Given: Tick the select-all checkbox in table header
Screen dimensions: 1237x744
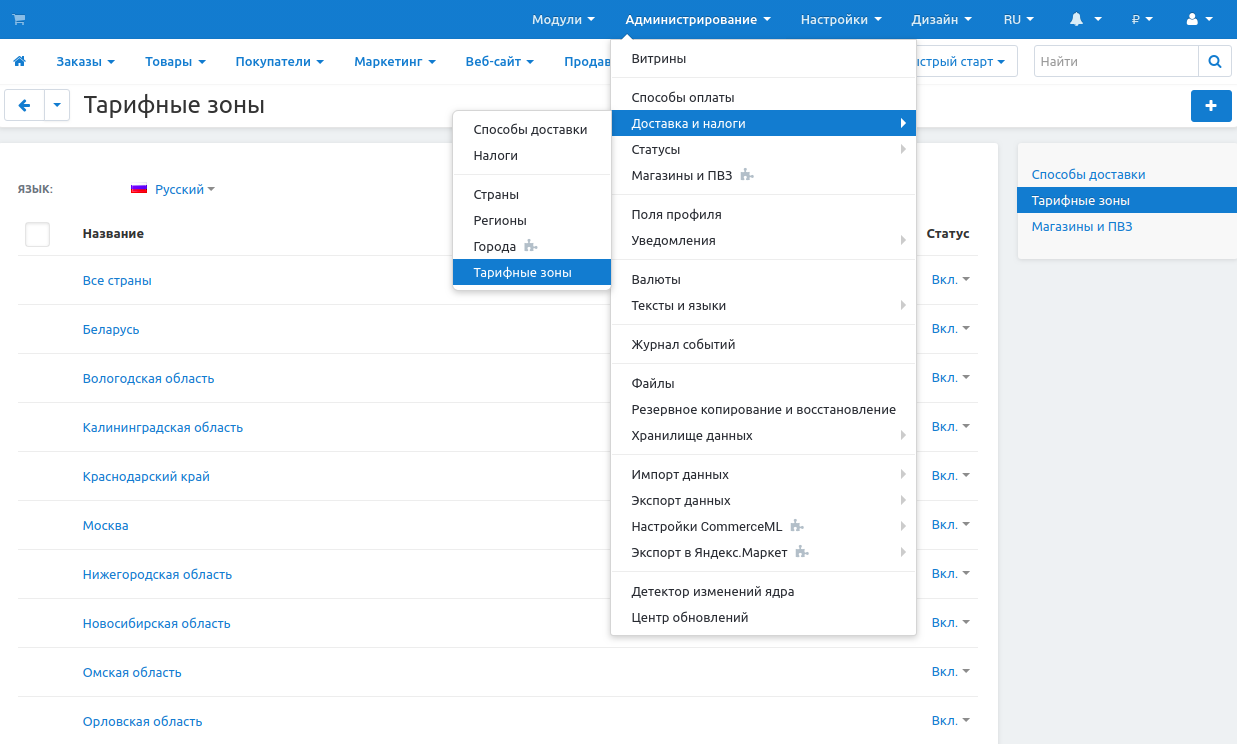Looking at the screenshot, I should pos(37,234).
